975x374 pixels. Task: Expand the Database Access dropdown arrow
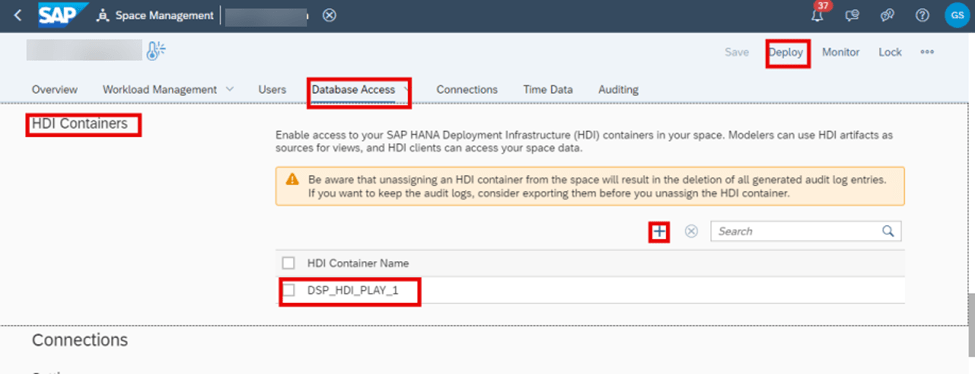406,89
